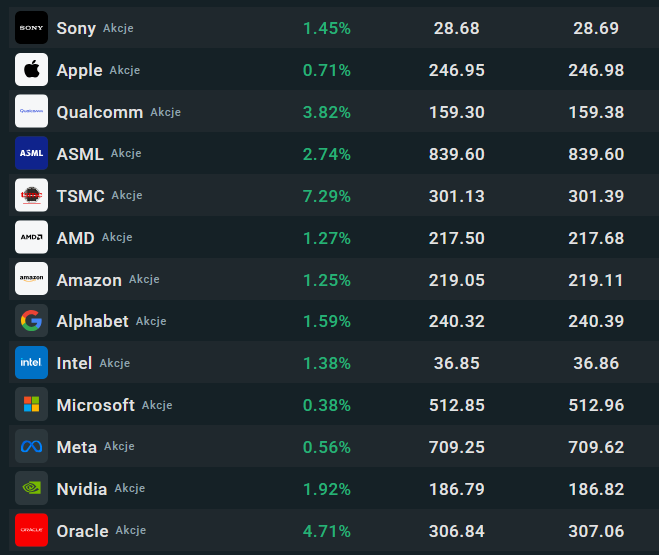Click TSMC's 7.29% change value

[x=327, y=196]
